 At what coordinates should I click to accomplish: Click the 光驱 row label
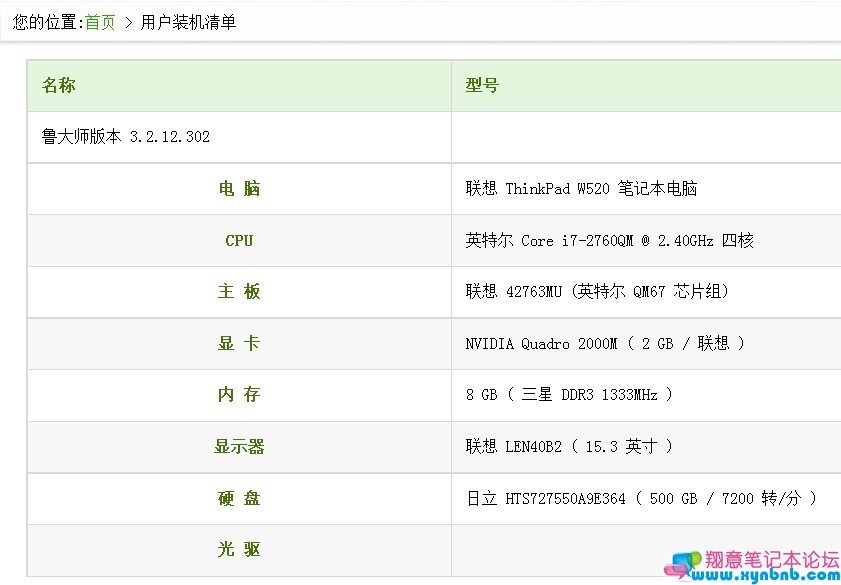tap(239, 550)
